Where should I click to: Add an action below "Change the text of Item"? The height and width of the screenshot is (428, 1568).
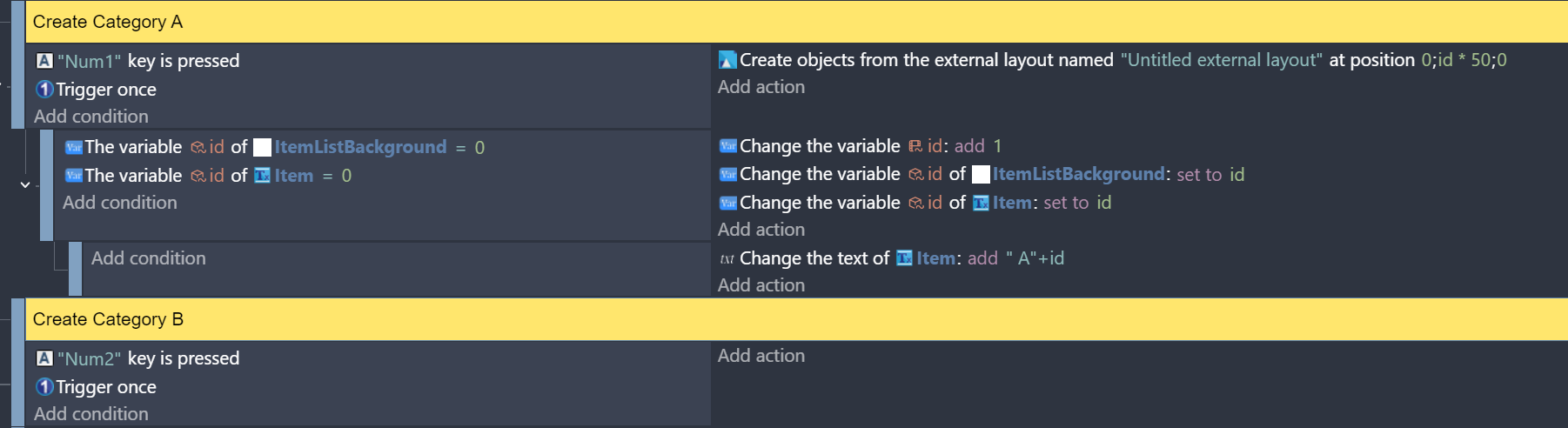(761, 285)
